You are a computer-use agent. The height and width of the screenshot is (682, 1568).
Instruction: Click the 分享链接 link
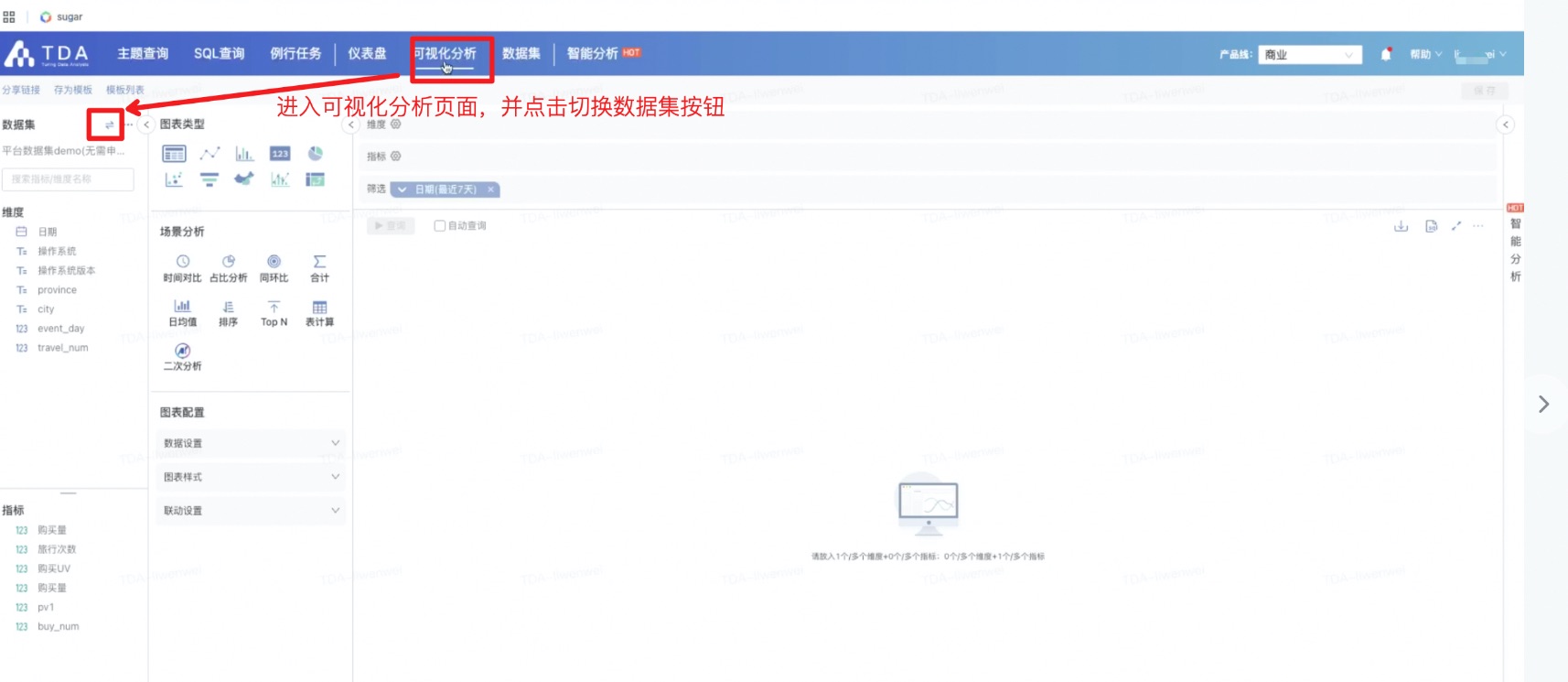21,90
